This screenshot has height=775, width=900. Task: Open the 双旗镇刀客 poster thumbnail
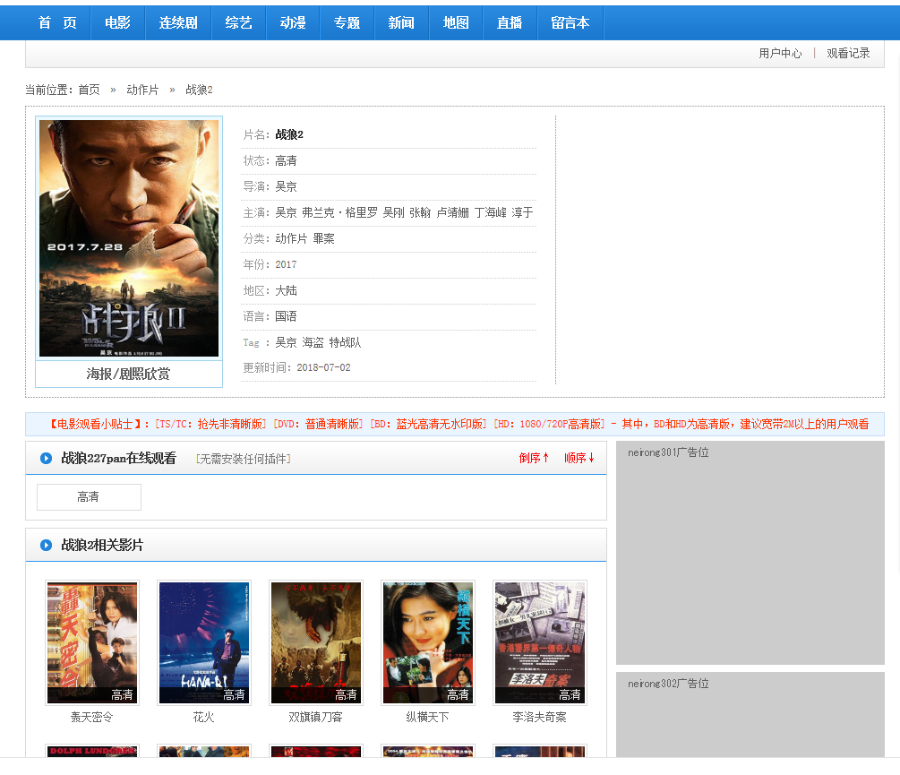click(316, 642)
